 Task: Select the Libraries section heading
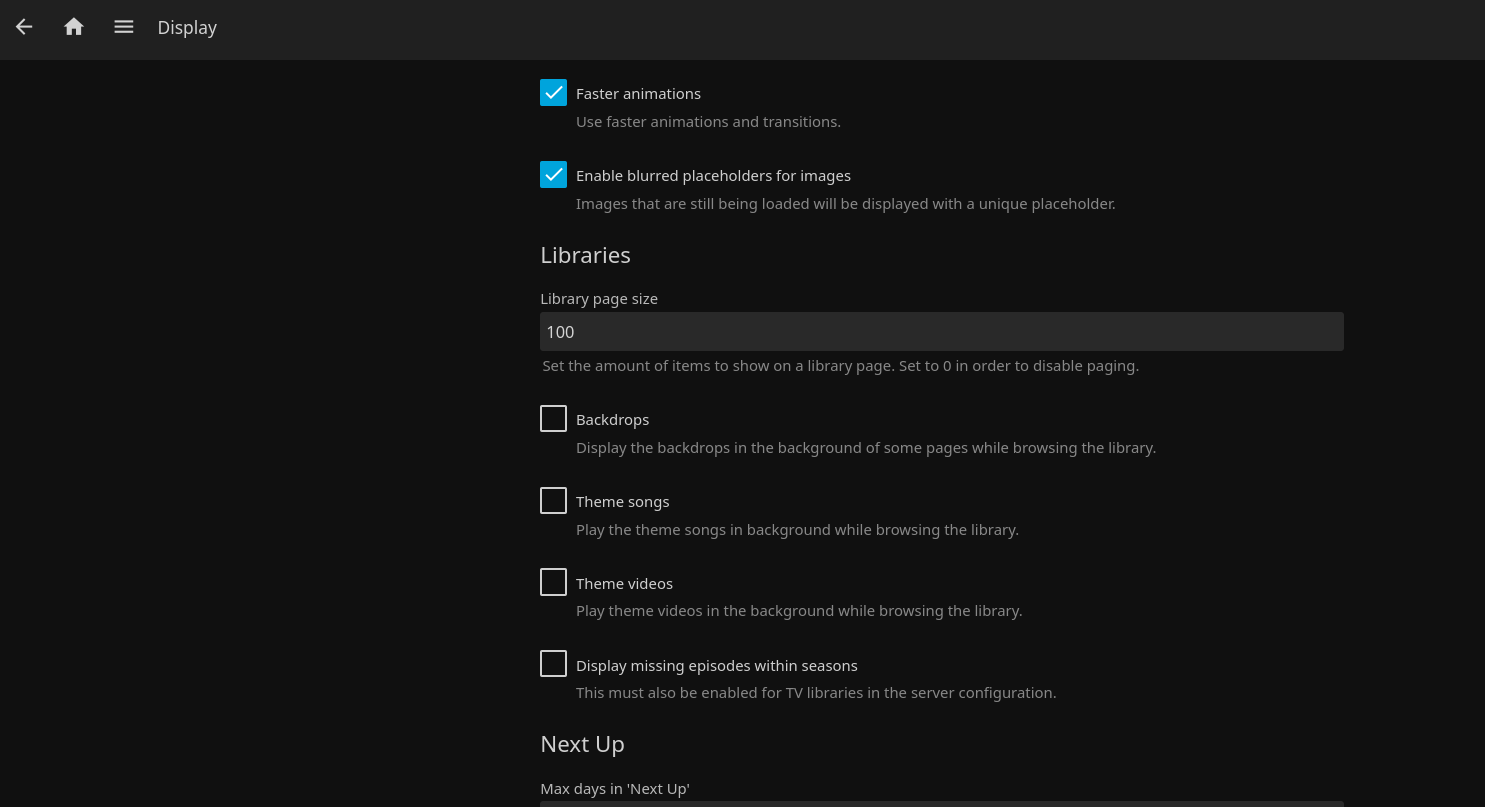pyautogui.click(x=585, y=255)
